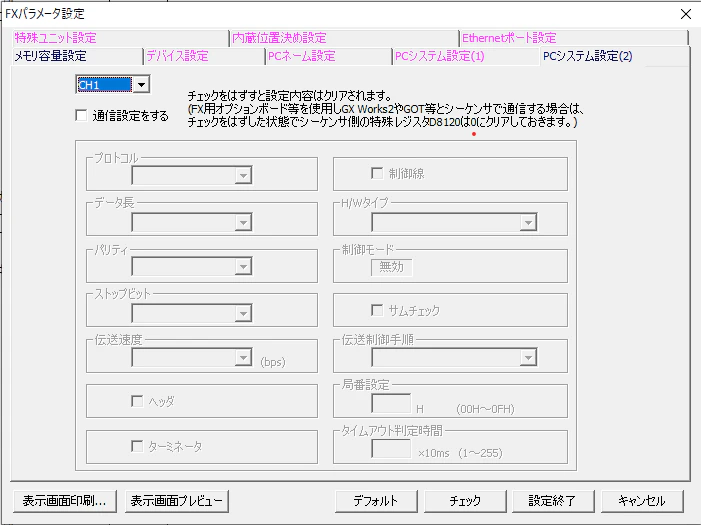
Task: Click the 設定終了 button
Action: (553, 501)
